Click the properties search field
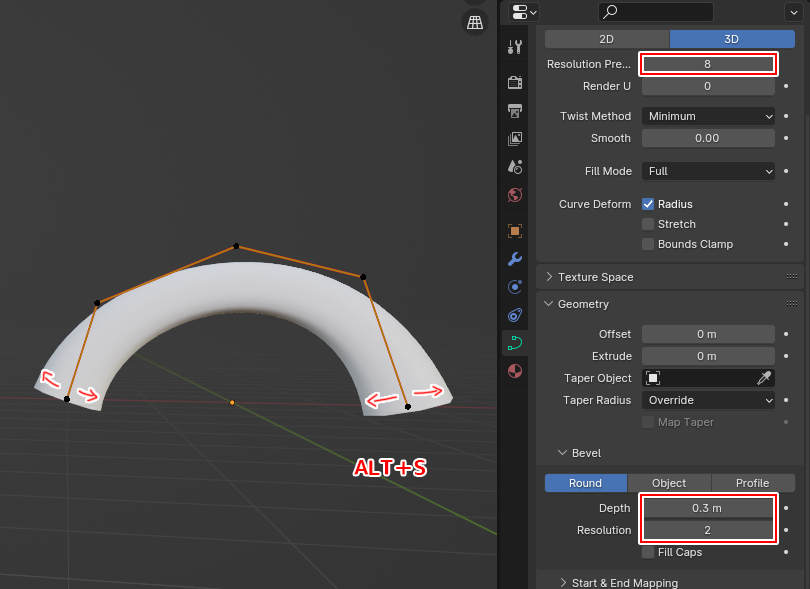 656,12
